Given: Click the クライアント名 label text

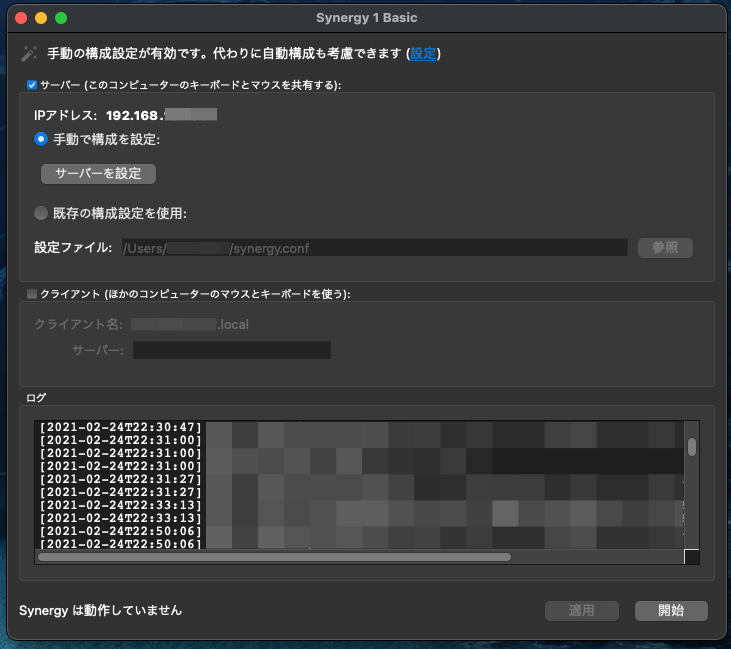Looking at the screenshot, I should pyautogui.click(x=78, y=324).
